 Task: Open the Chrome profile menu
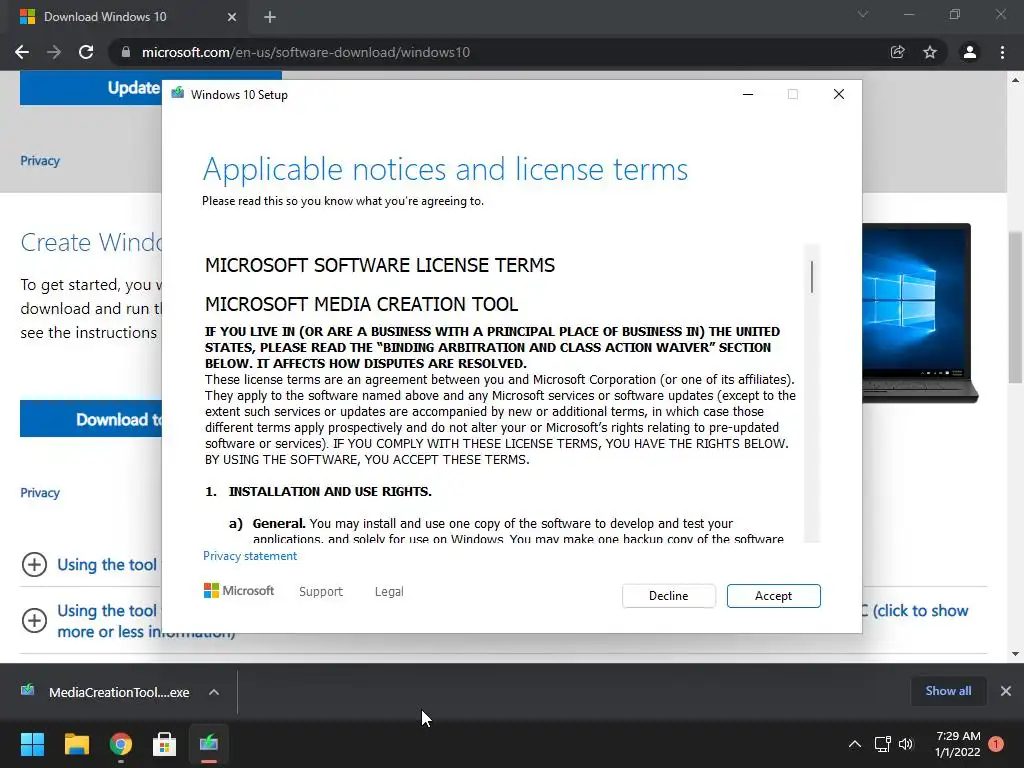(970, 52)
